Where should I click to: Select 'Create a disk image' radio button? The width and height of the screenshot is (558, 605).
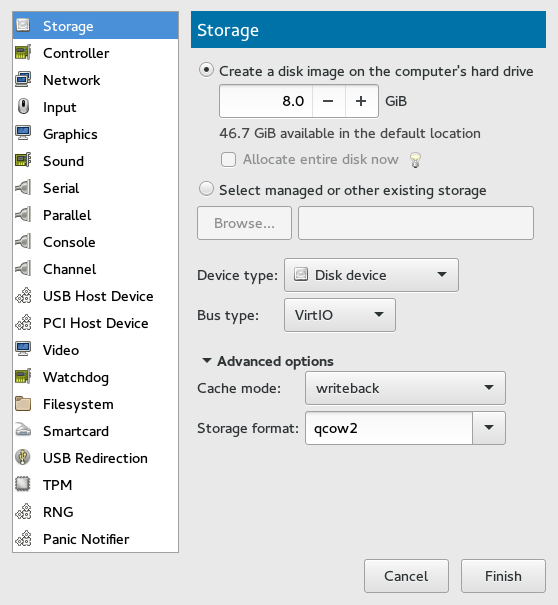[206, 71]
